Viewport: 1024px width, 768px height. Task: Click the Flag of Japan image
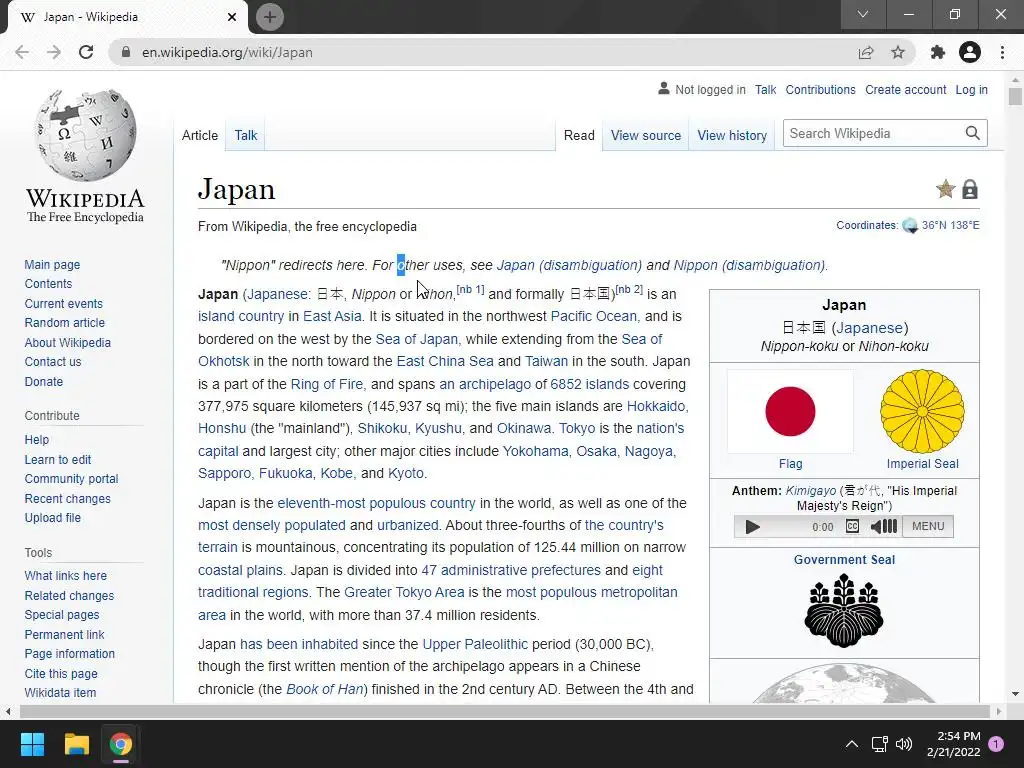(x=790, y=411)
